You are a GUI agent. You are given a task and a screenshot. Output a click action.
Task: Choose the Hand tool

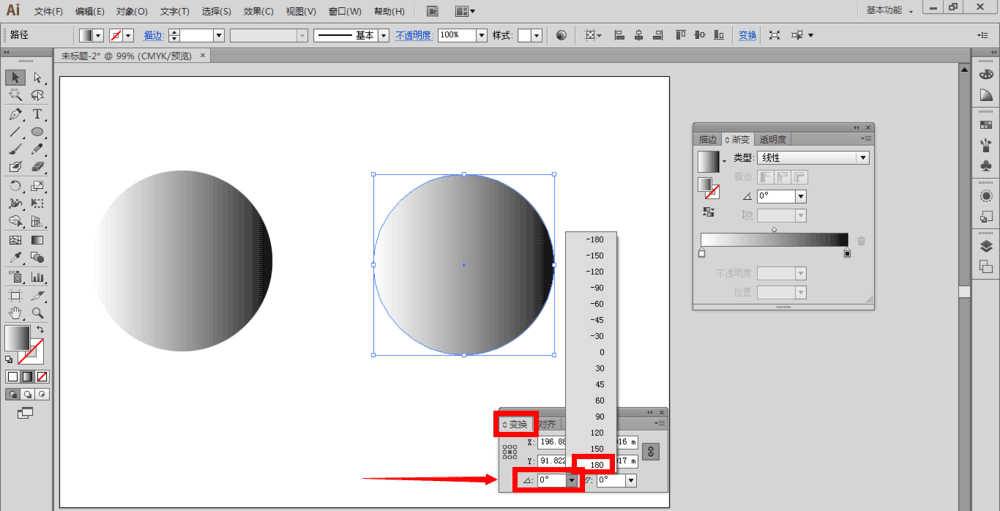15,313
